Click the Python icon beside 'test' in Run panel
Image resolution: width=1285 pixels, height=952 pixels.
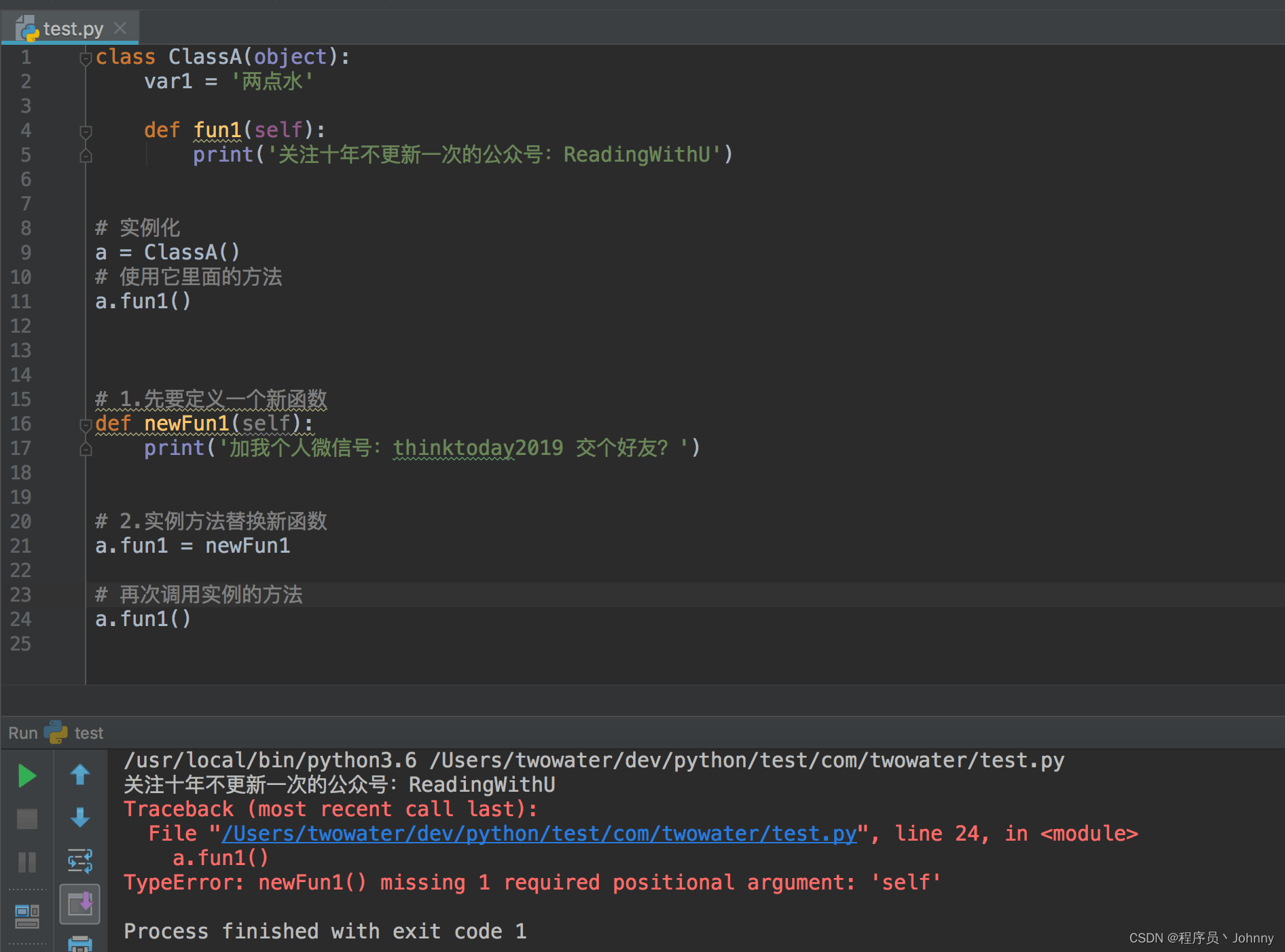point(56,732)
